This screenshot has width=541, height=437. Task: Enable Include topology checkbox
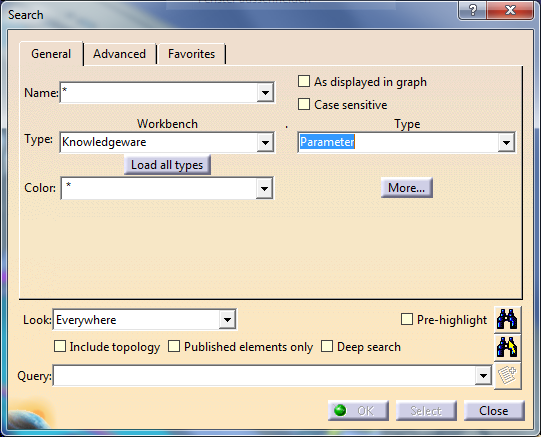tap(60, 346)
